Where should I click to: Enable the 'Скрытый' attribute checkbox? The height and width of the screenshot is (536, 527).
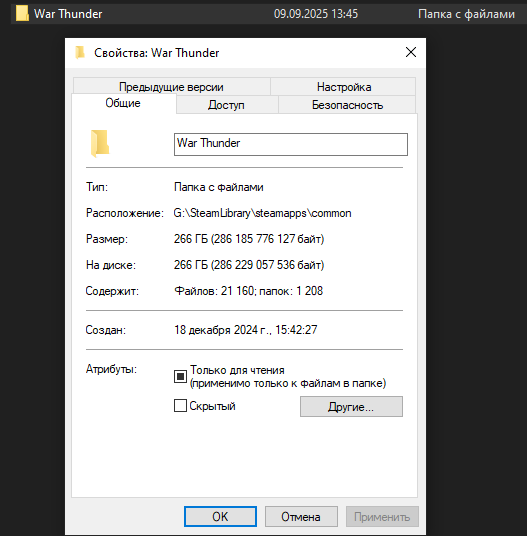pos(180,406)
